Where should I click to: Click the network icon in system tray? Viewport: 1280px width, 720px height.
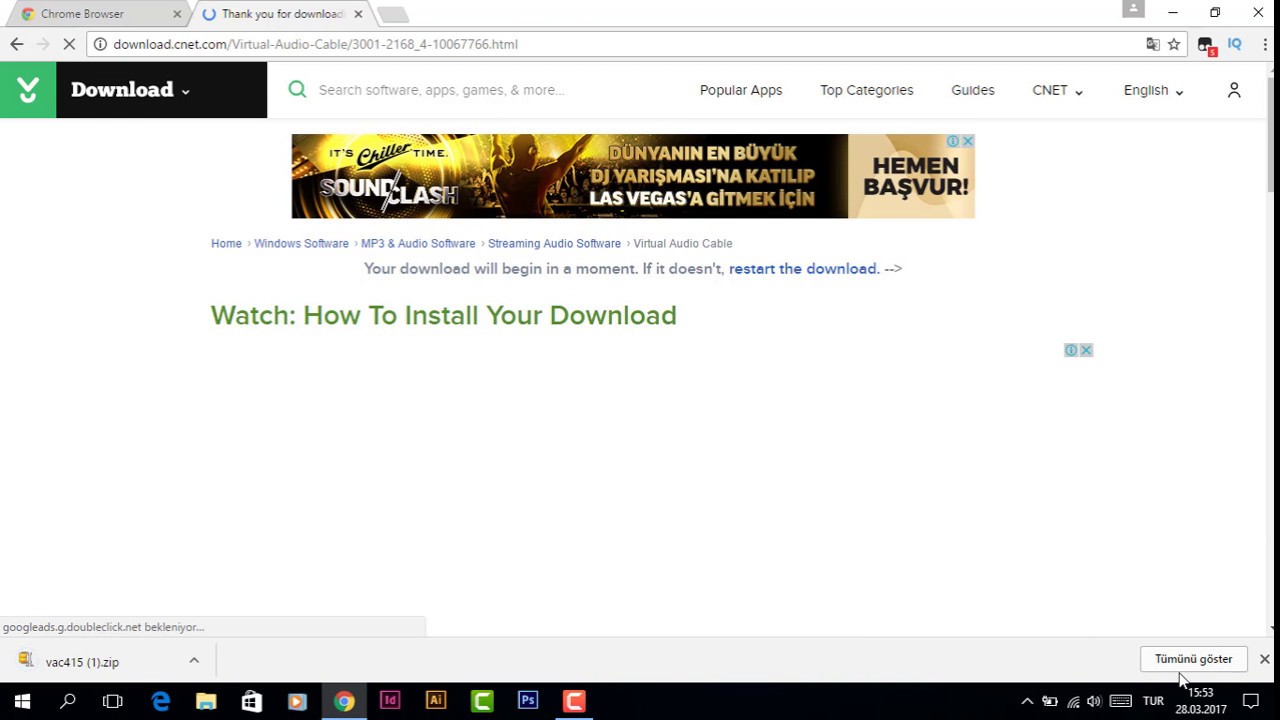[1073, 701]
